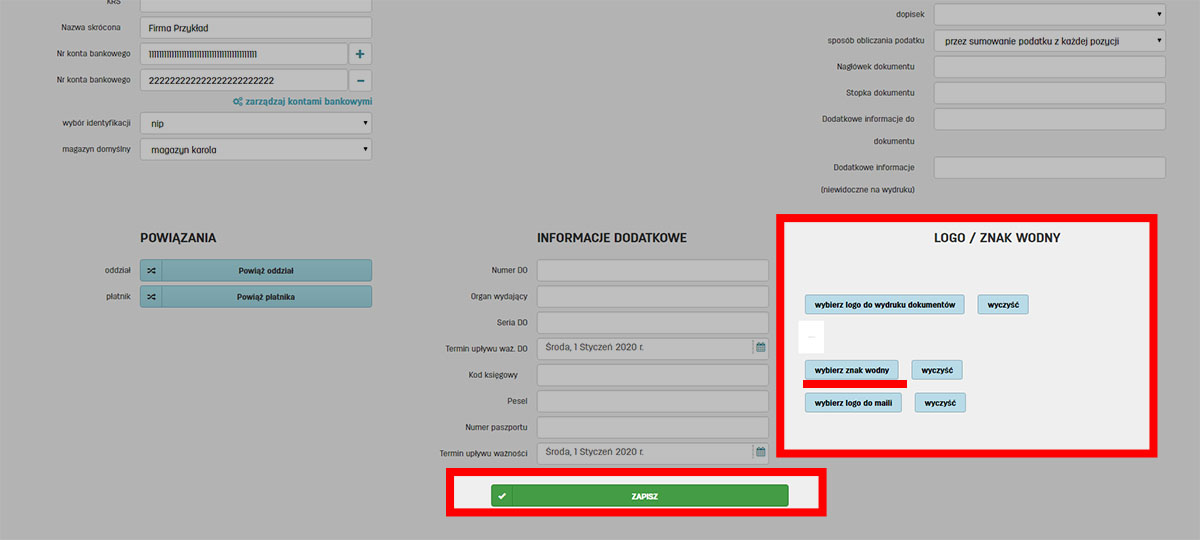Expand the dopisek dropdown
This screenshot has width=1200, height=540.
point(1049,14)
